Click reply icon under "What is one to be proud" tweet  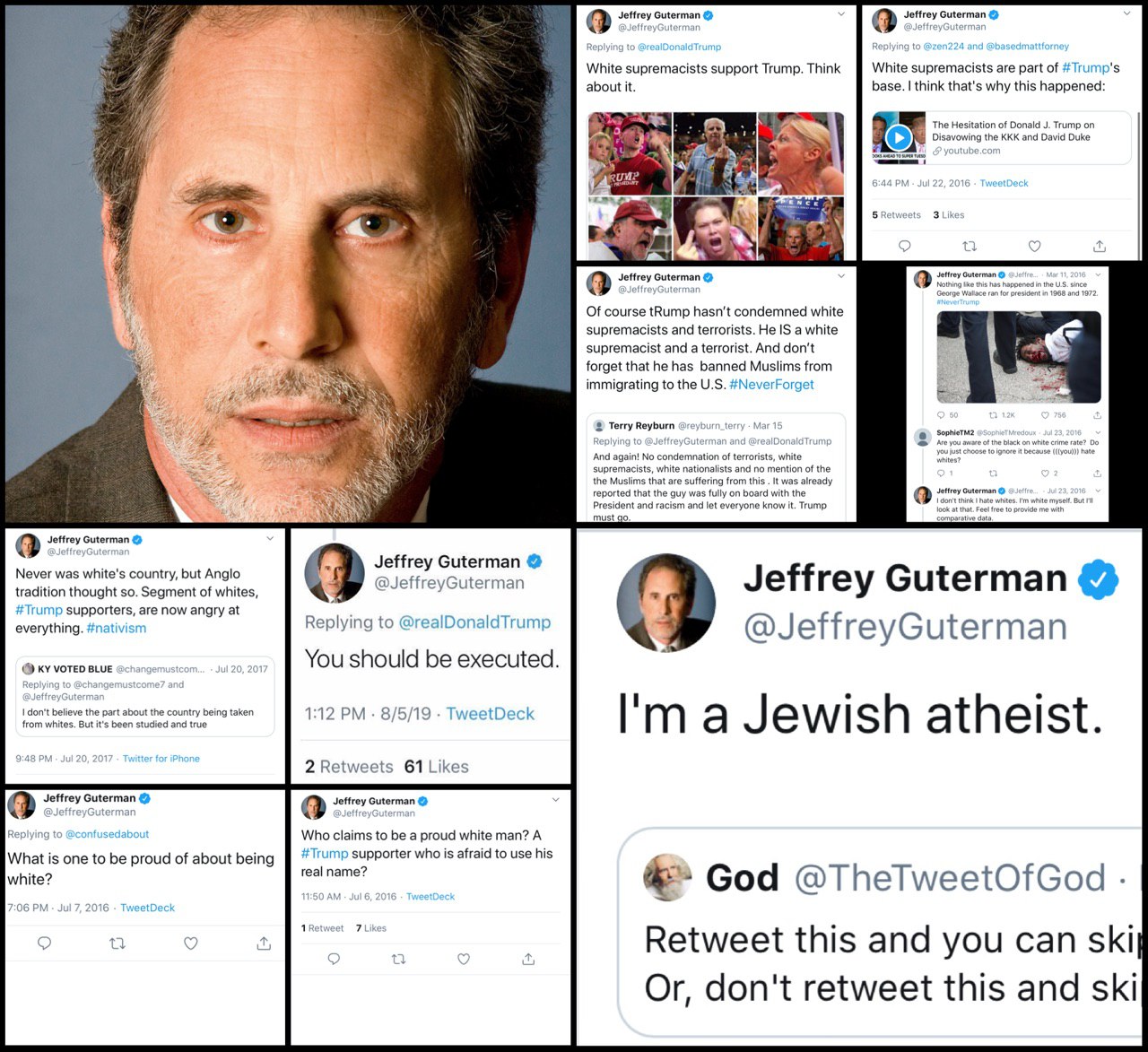click(44, 943)
